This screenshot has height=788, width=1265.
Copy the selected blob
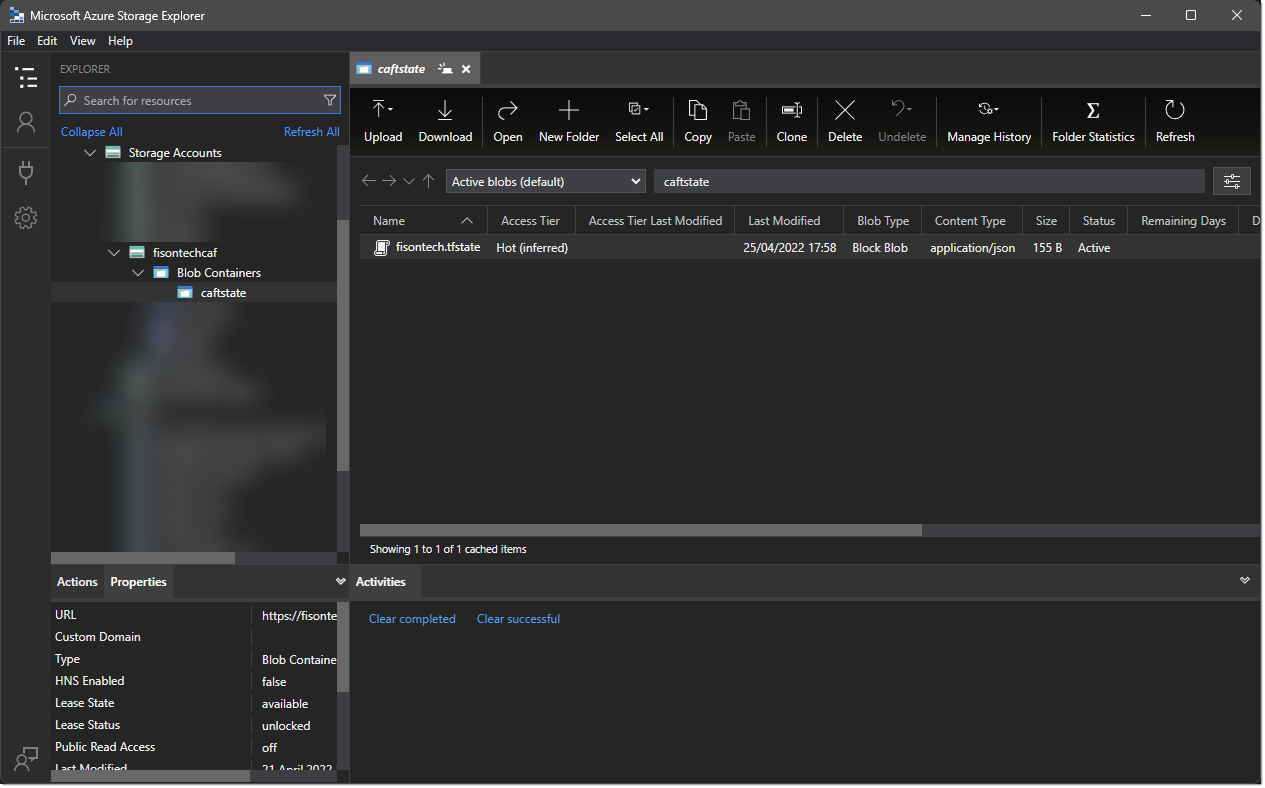(x=698, y=122)
